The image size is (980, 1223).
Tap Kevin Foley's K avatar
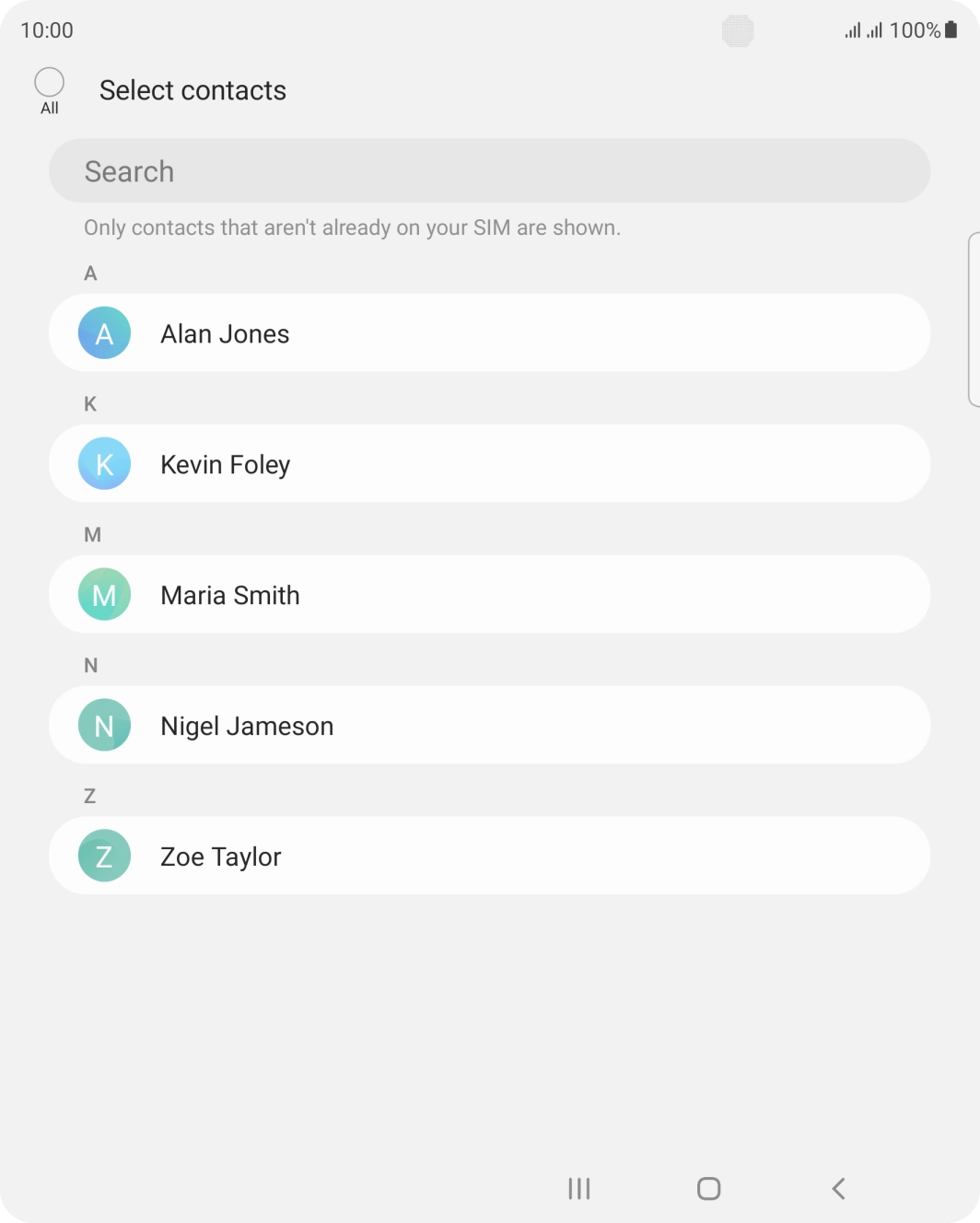tap(104, 463)
